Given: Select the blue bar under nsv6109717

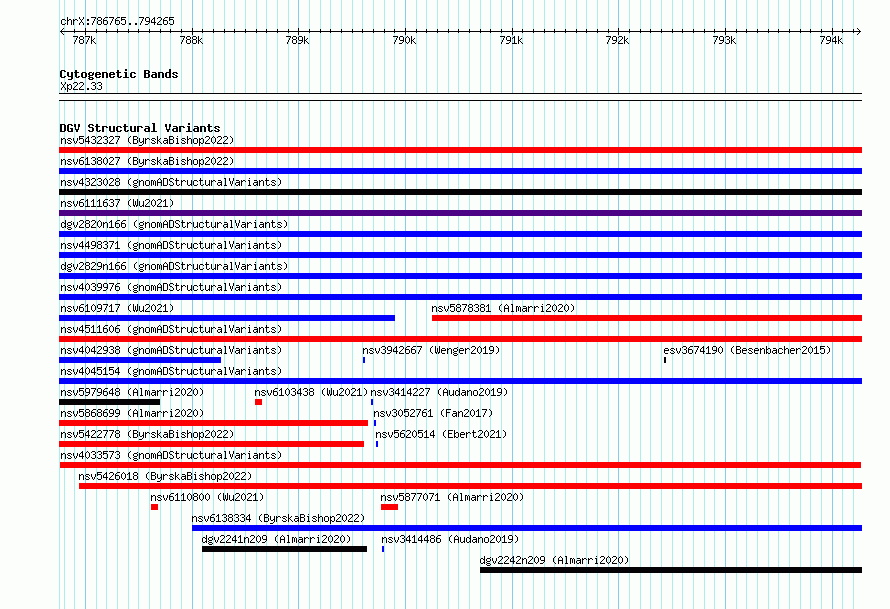Looking at the screenshot, I should tap(227, 318).
